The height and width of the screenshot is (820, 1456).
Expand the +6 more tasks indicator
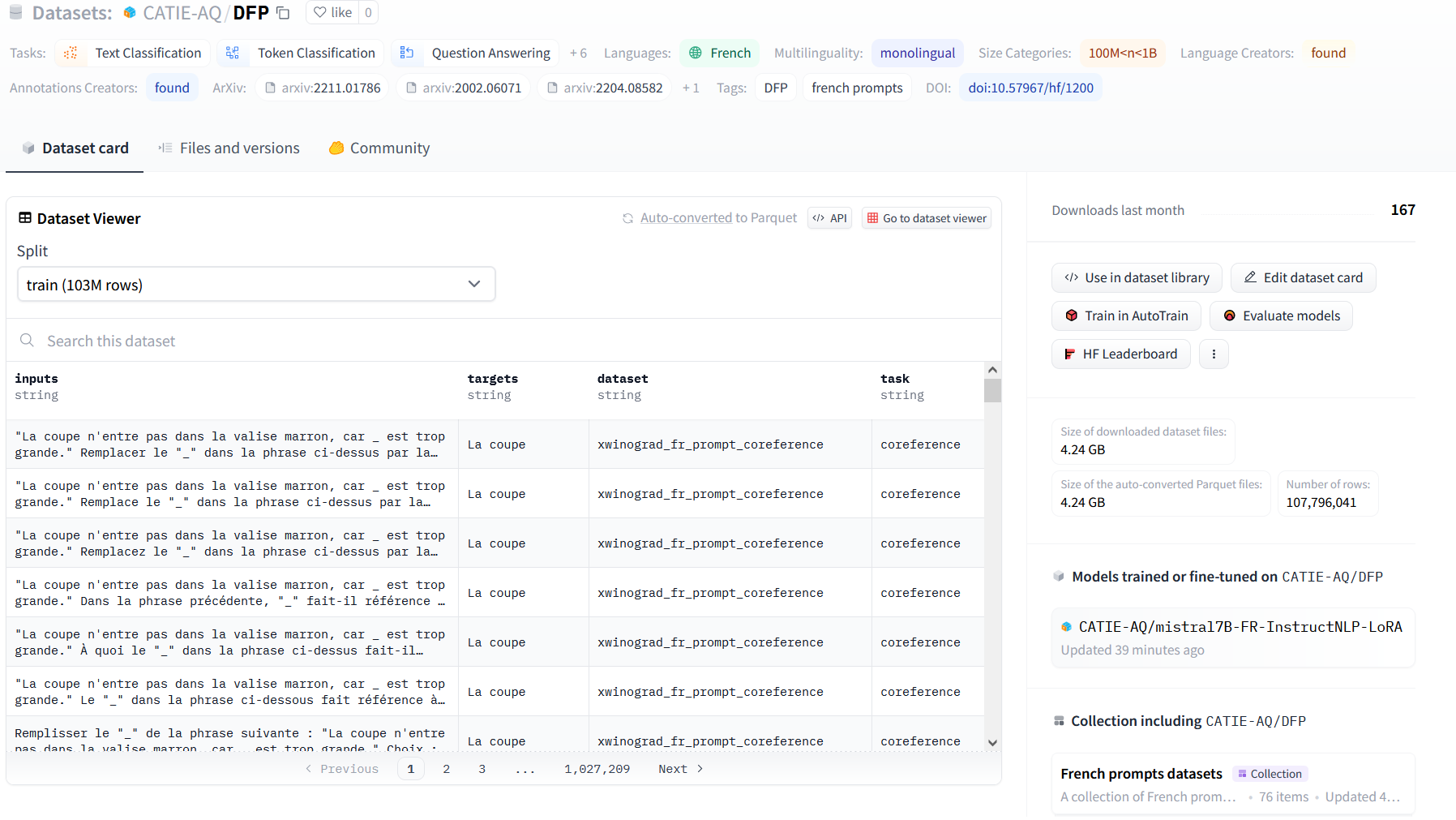coord(578,53)
